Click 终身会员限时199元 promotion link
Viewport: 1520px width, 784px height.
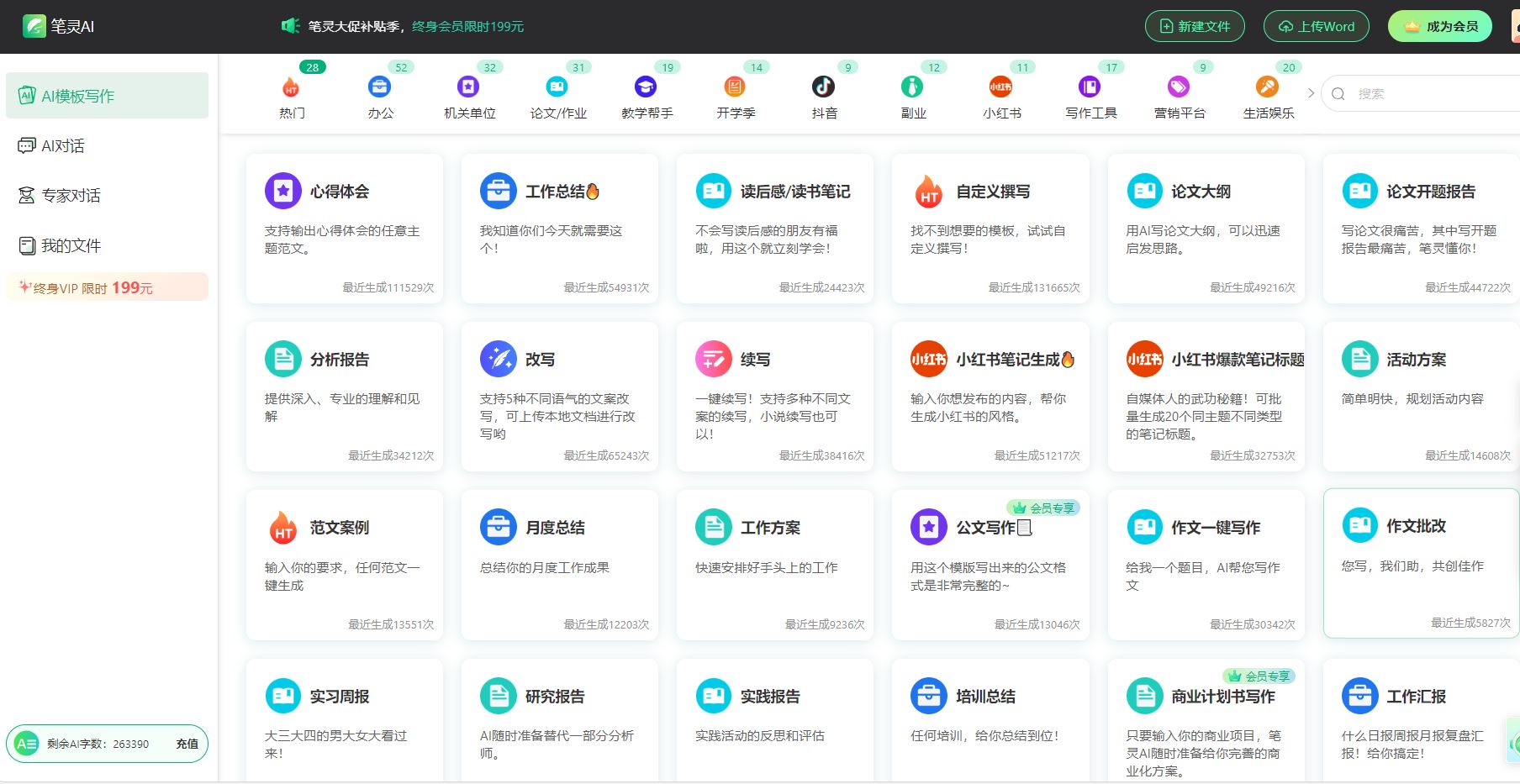[x=467, y=26]
